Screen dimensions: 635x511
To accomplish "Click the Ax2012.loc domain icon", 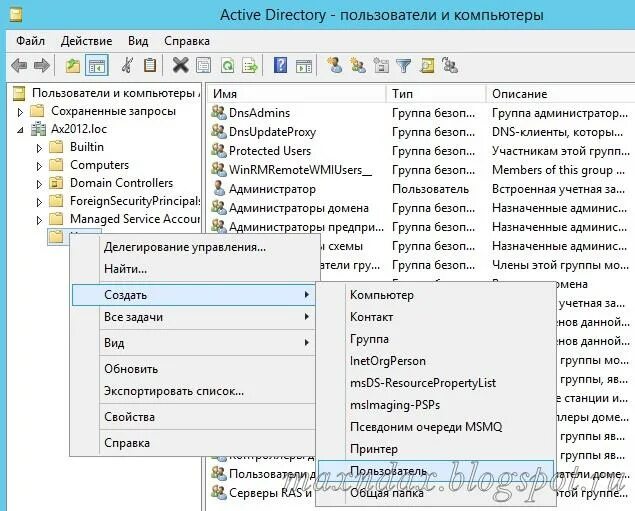I will coord(38,129).
